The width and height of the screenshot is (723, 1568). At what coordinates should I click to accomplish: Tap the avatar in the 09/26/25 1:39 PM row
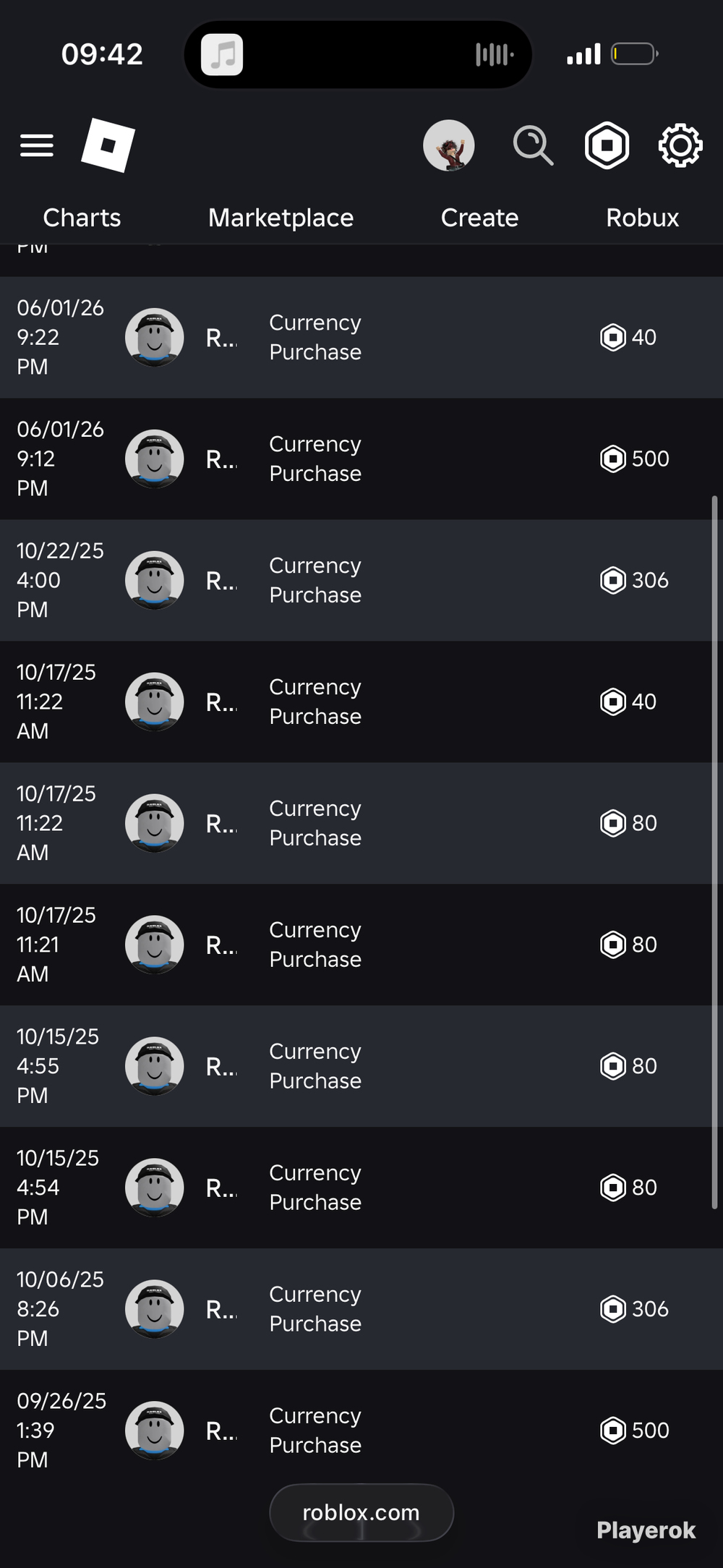click(154, 1431)
